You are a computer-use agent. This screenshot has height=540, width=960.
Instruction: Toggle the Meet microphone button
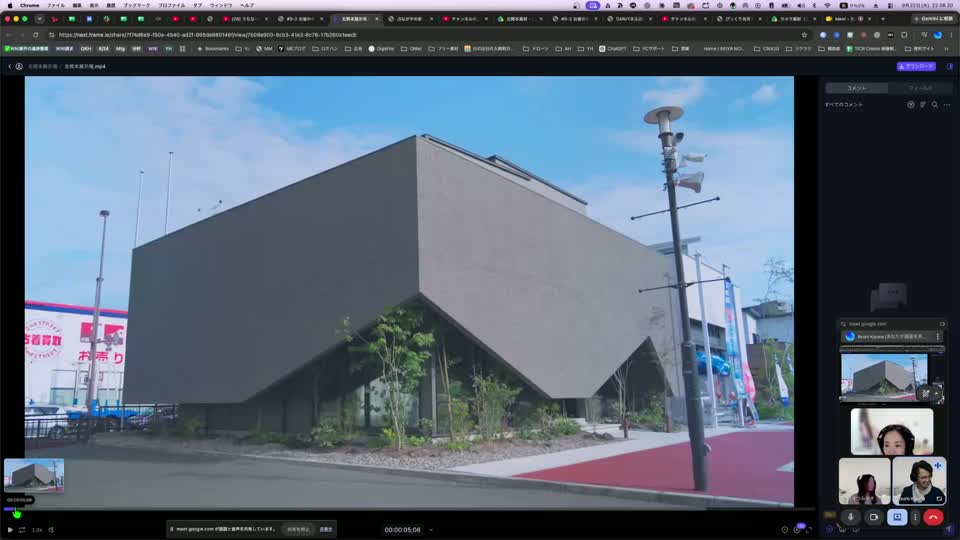[850, 517]
